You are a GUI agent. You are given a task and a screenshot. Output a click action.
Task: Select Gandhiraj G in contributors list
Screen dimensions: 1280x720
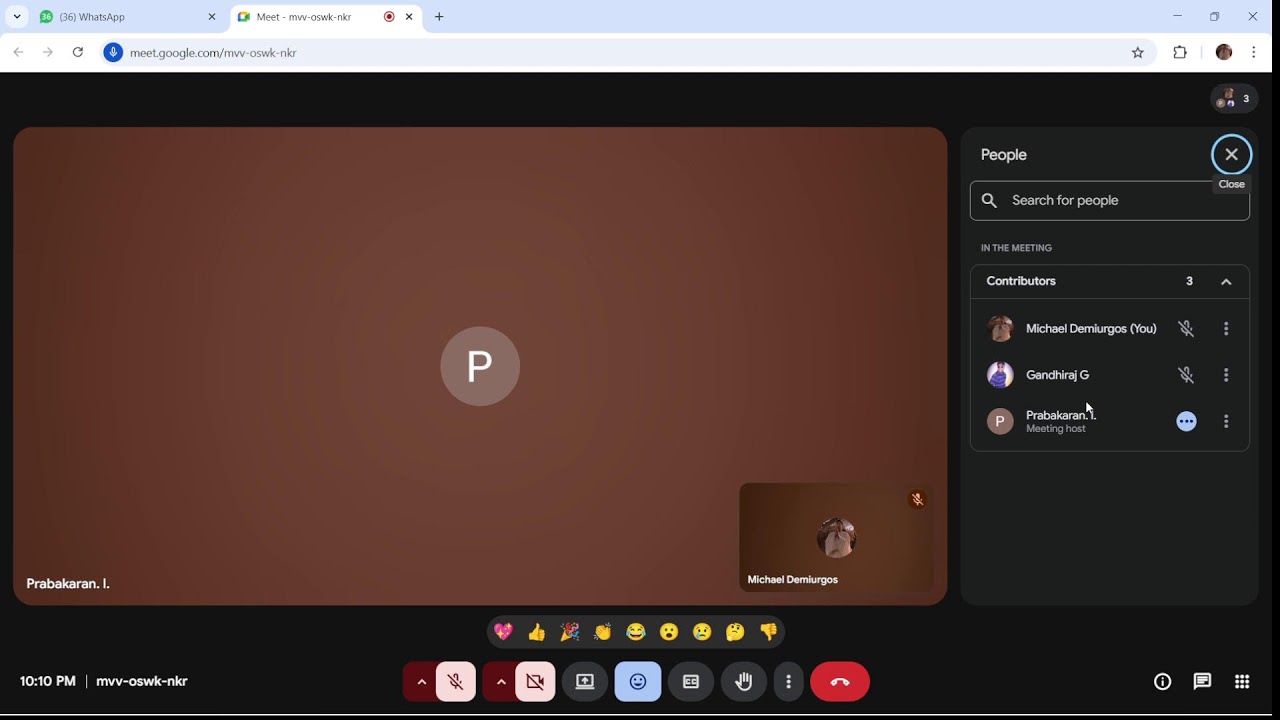[x=1110, y=375]
